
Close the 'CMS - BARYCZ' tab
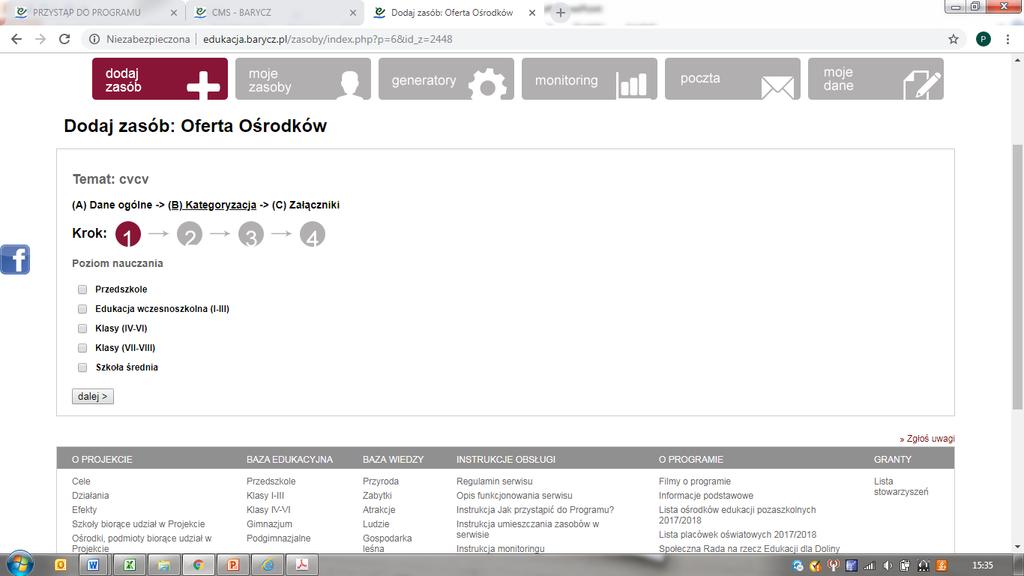tap(353, 12)
